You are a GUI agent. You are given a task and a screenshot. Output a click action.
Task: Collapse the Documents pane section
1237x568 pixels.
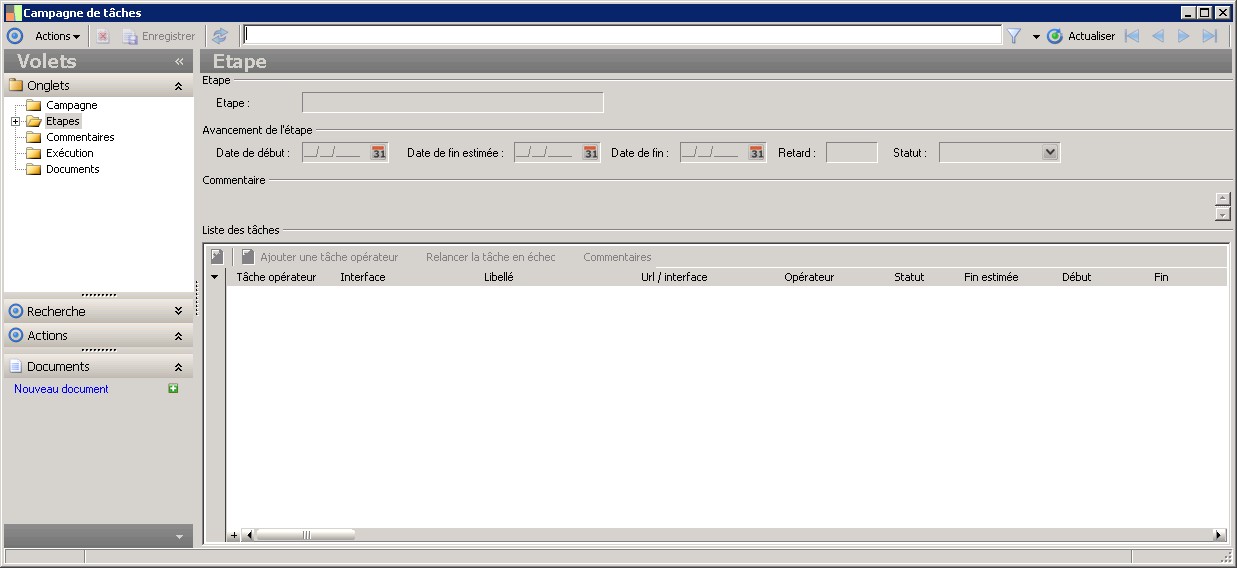[x=178, y=367]
